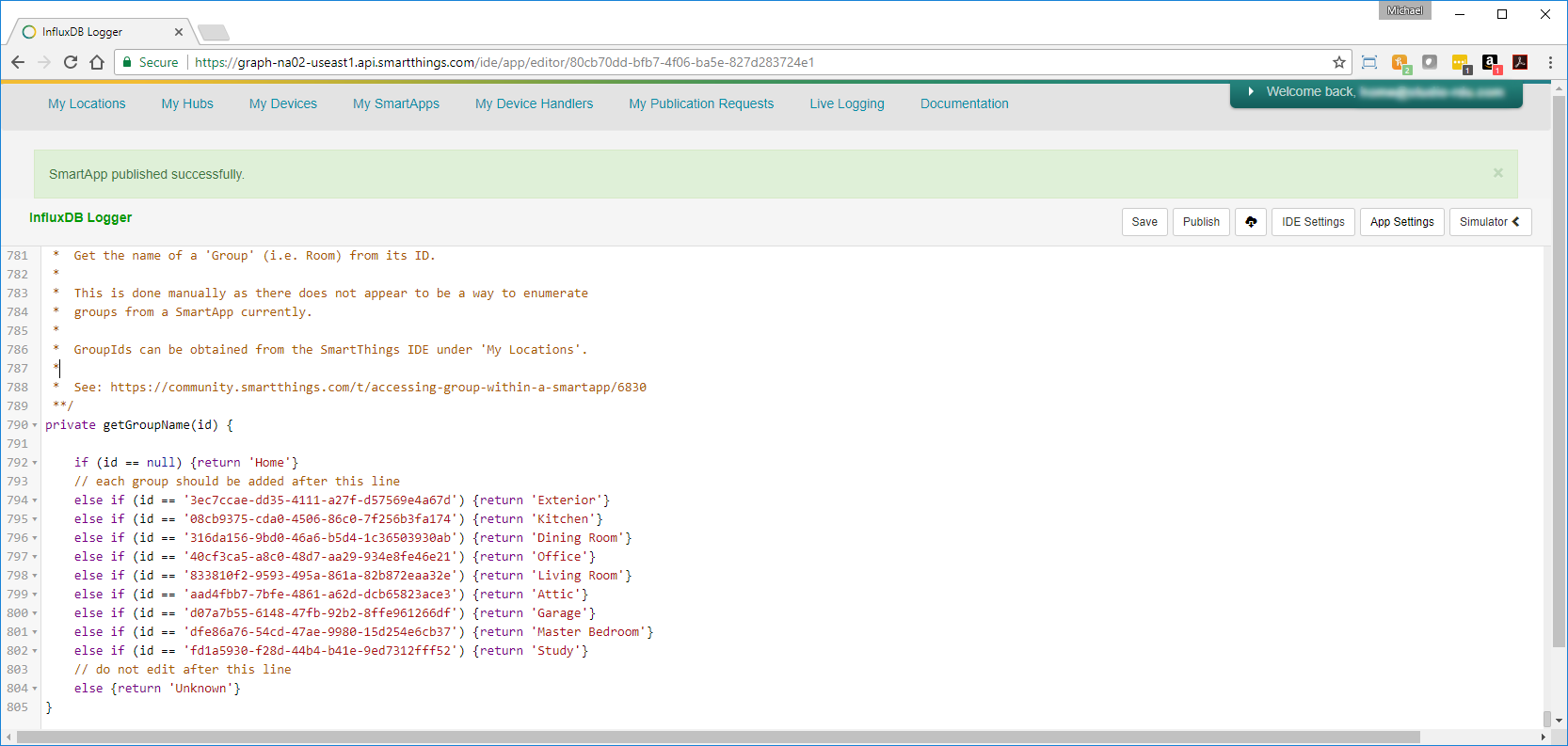Click the Publish button
Viewport: 1568px width, 746px height.
(x=1201, y=222)
